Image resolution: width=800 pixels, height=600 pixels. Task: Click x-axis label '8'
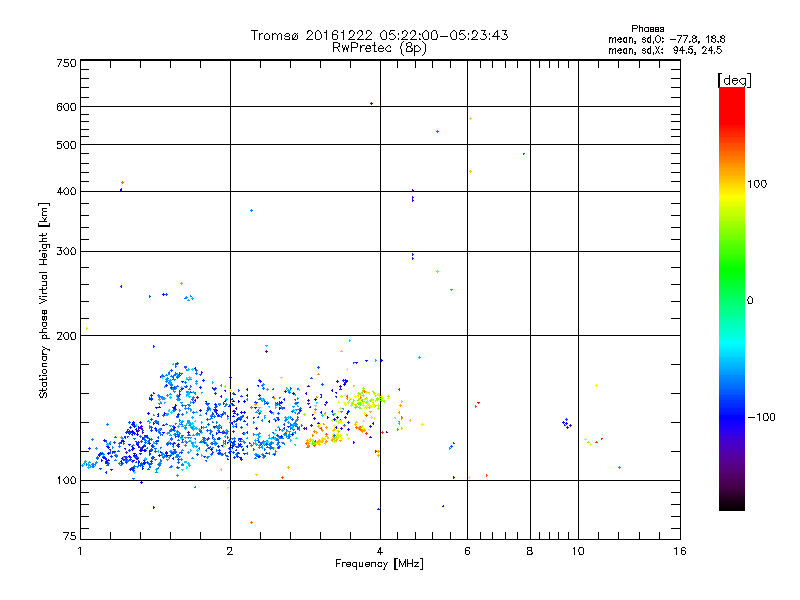coord(530,551)
